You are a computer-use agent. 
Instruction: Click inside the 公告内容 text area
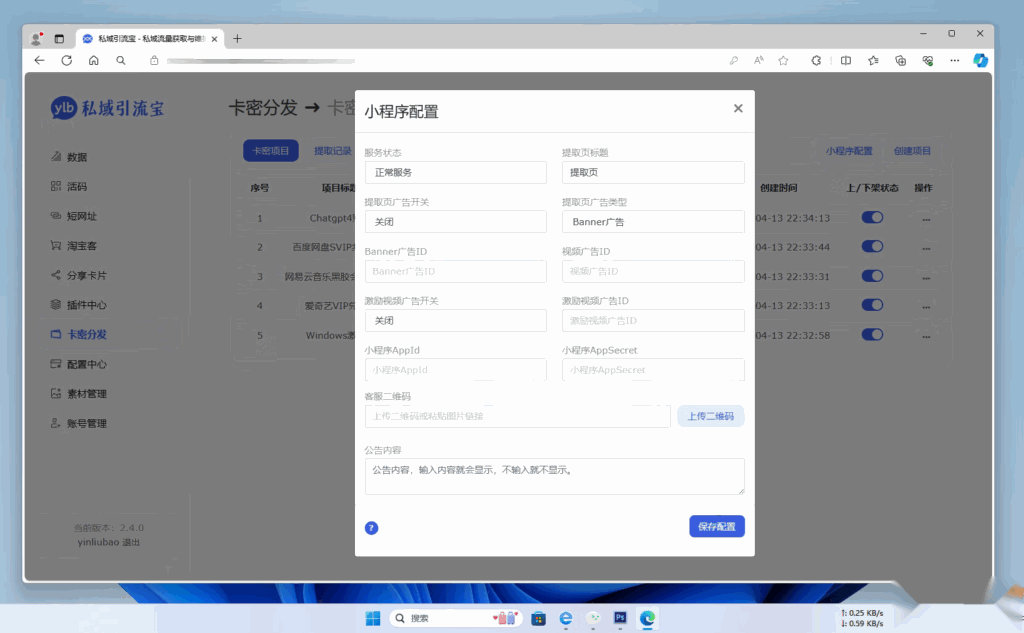click(x=554, y=476)
